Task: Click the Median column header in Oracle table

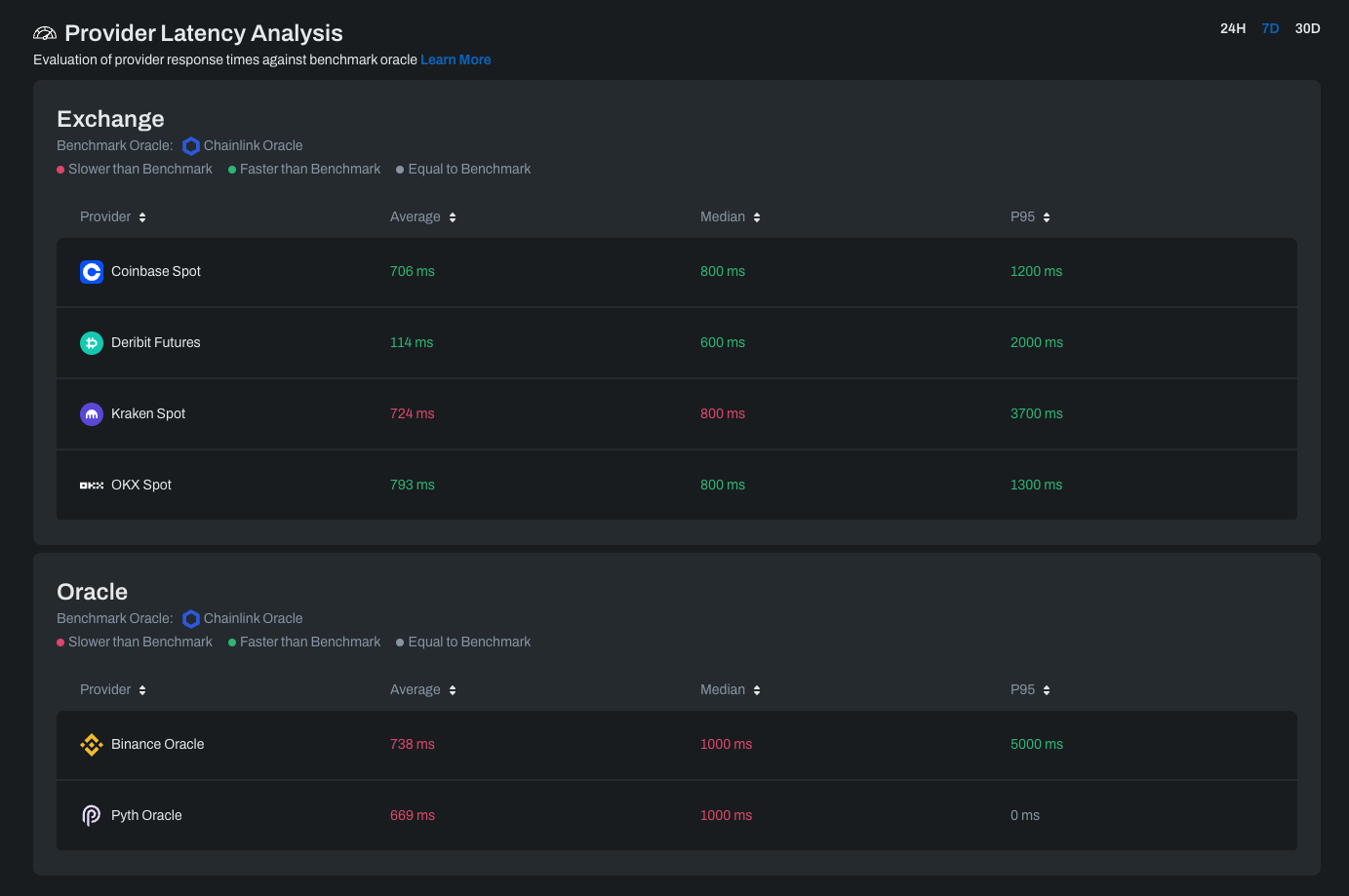Action: [723, 689]
